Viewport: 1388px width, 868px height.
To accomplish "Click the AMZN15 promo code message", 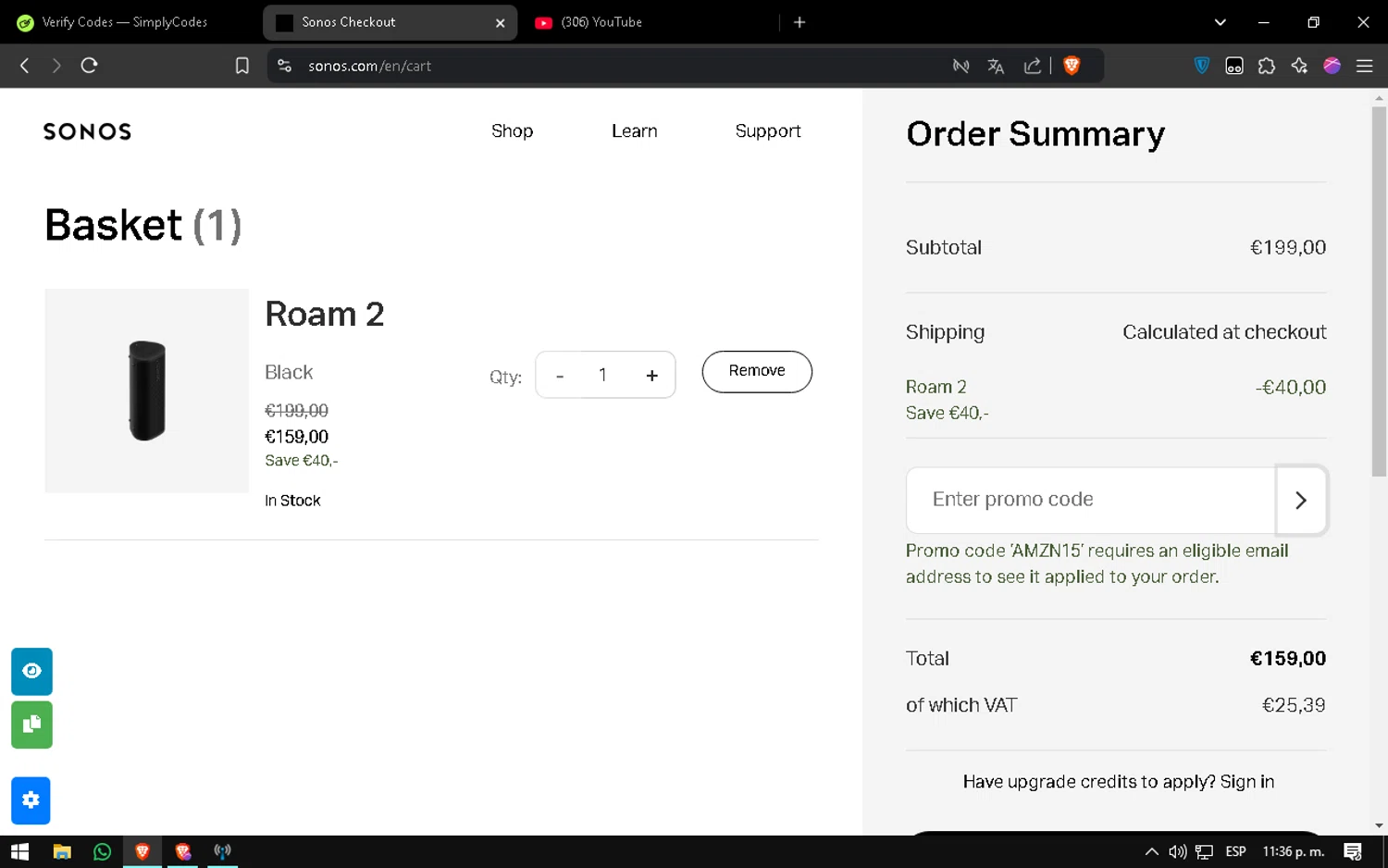I will (x=1097, y=564).
